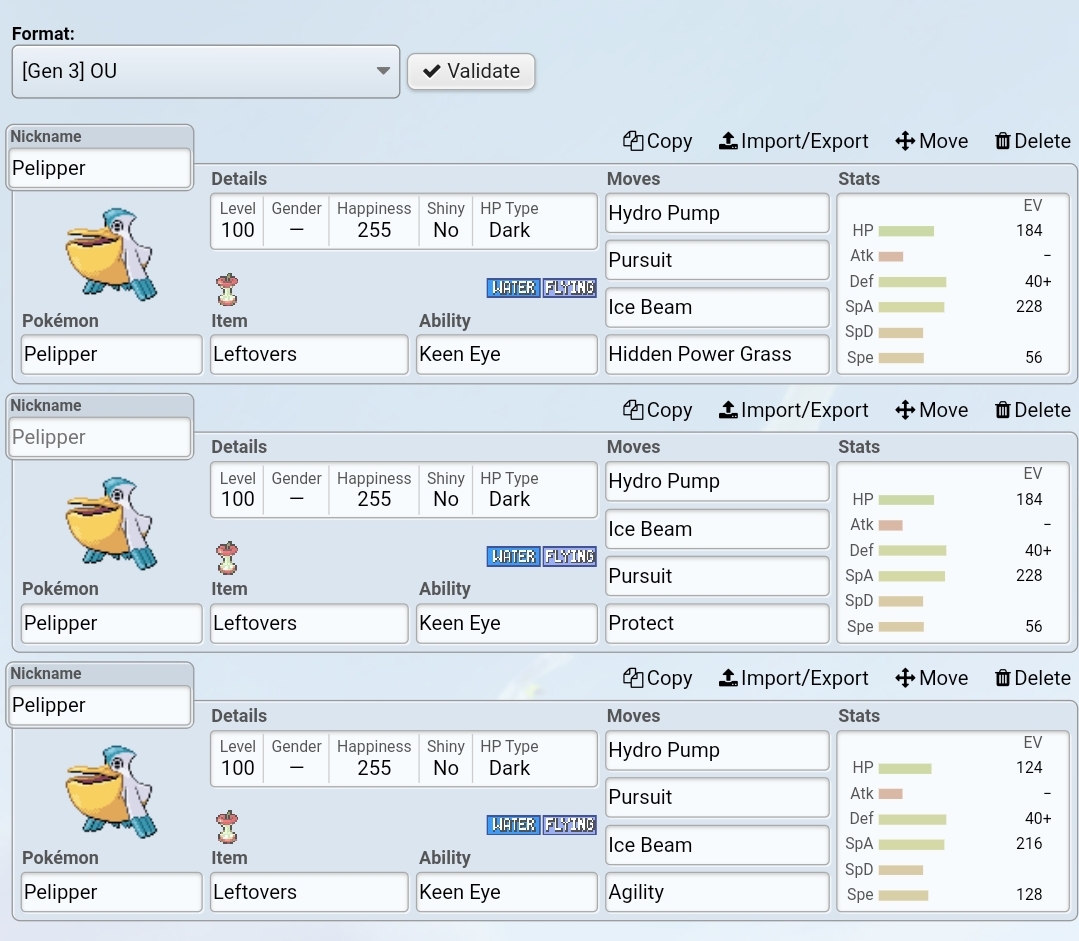Edit the placeholder nickname field of the second Pelipper
This screenshot has height=941, width=1079.
coord(100,437)
